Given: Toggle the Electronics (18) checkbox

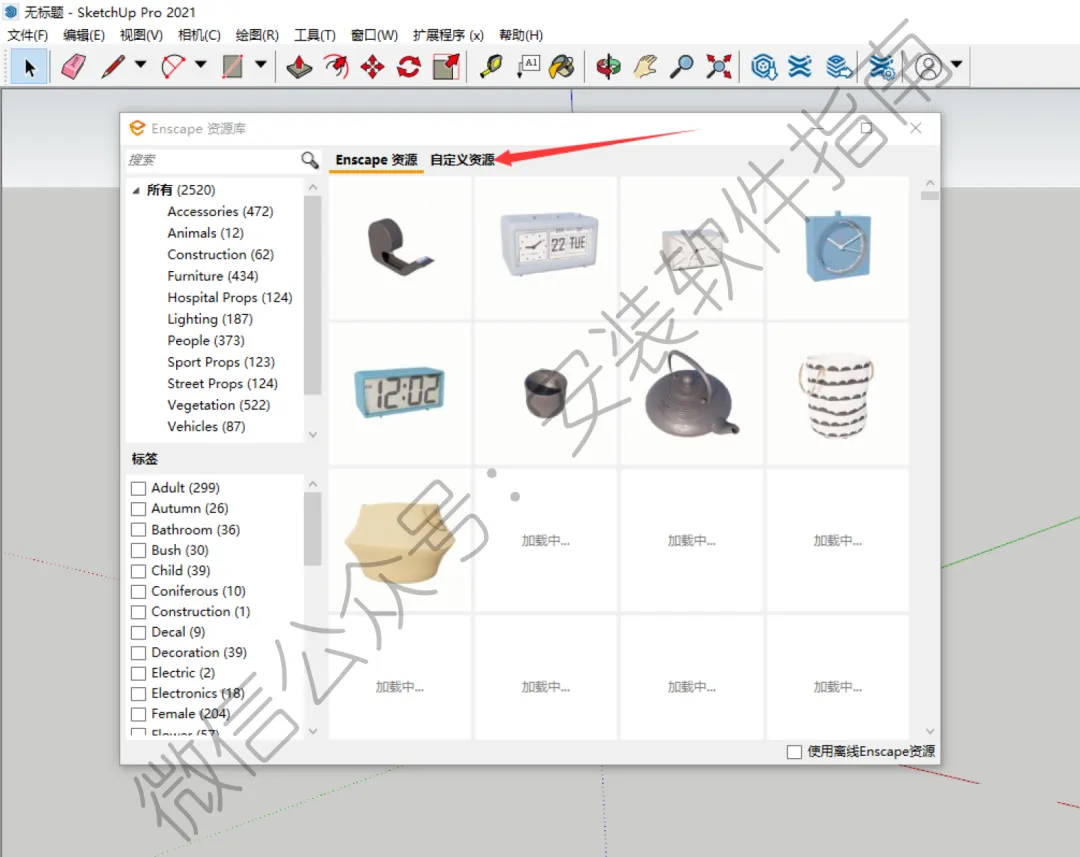Looking at the screenshot, I should (138, 694).
